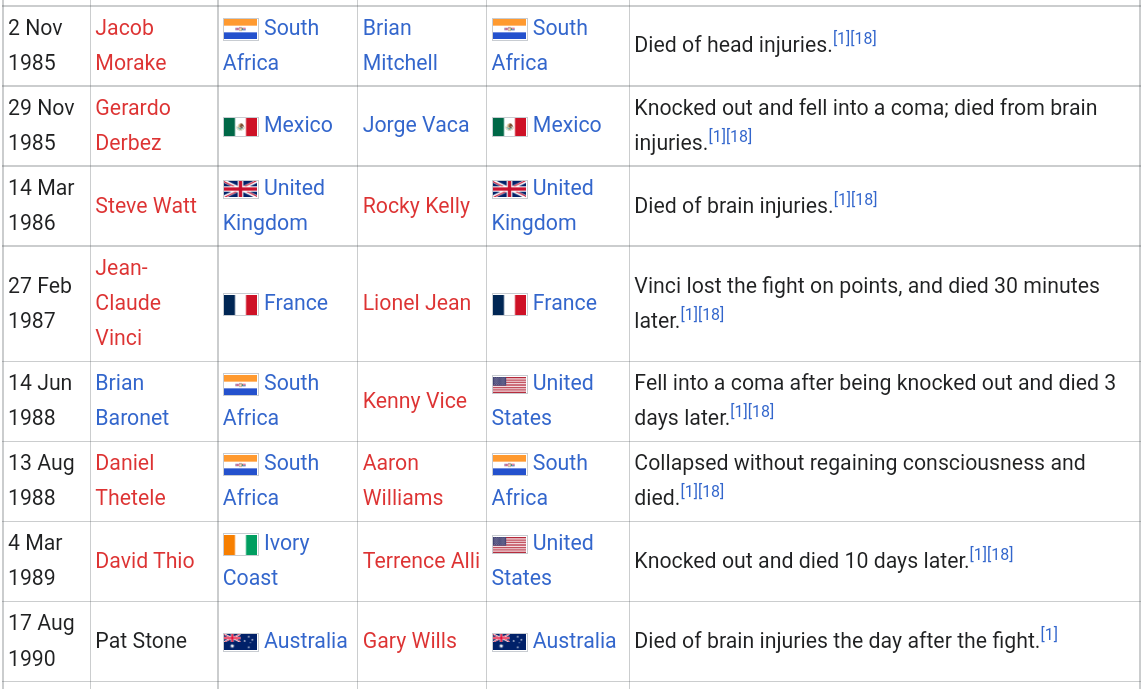Click the UK flag right of Steve Watt

[240, 189]
